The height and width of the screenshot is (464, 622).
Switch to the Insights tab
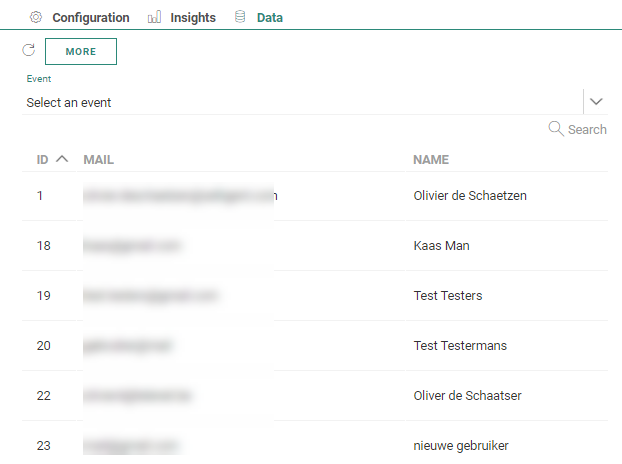193,17
